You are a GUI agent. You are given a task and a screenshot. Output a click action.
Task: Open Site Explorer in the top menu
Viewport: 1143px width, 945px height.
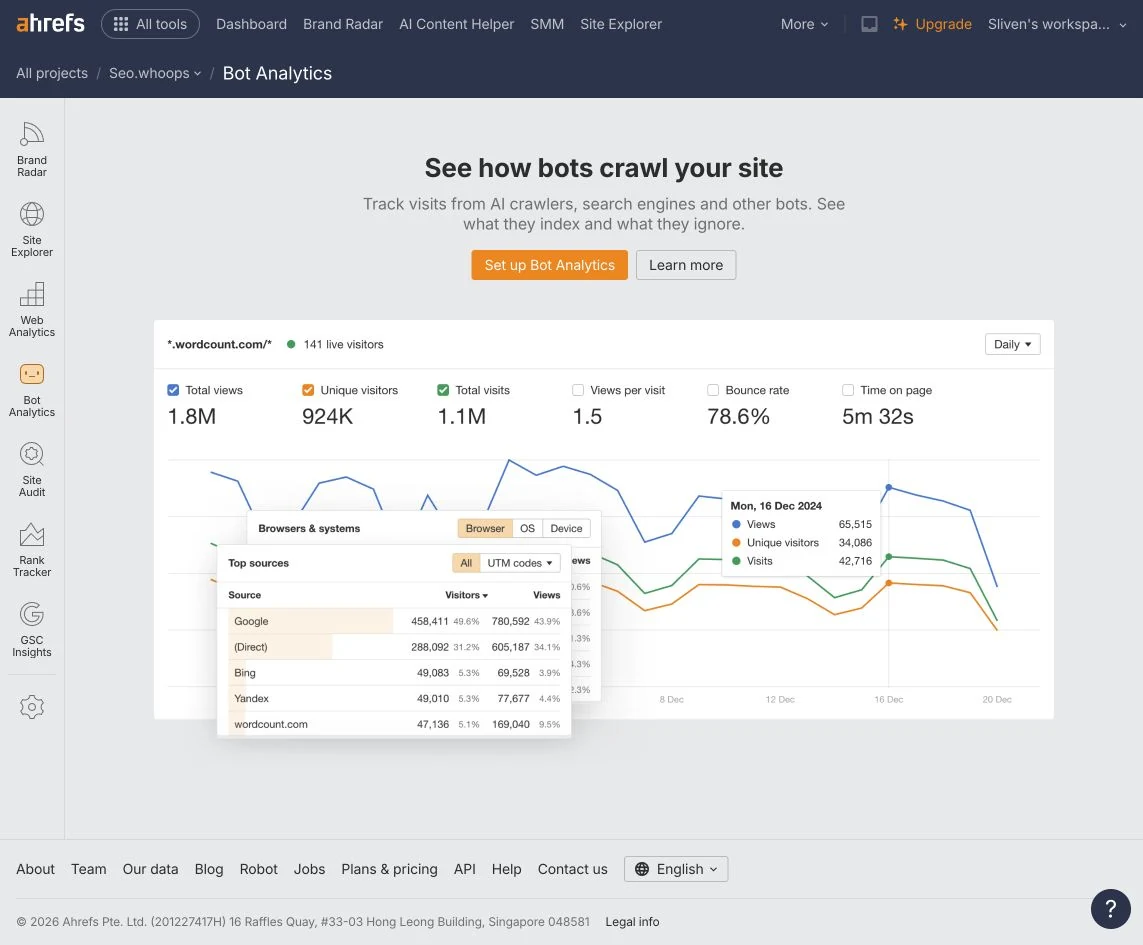coord(621,24)
